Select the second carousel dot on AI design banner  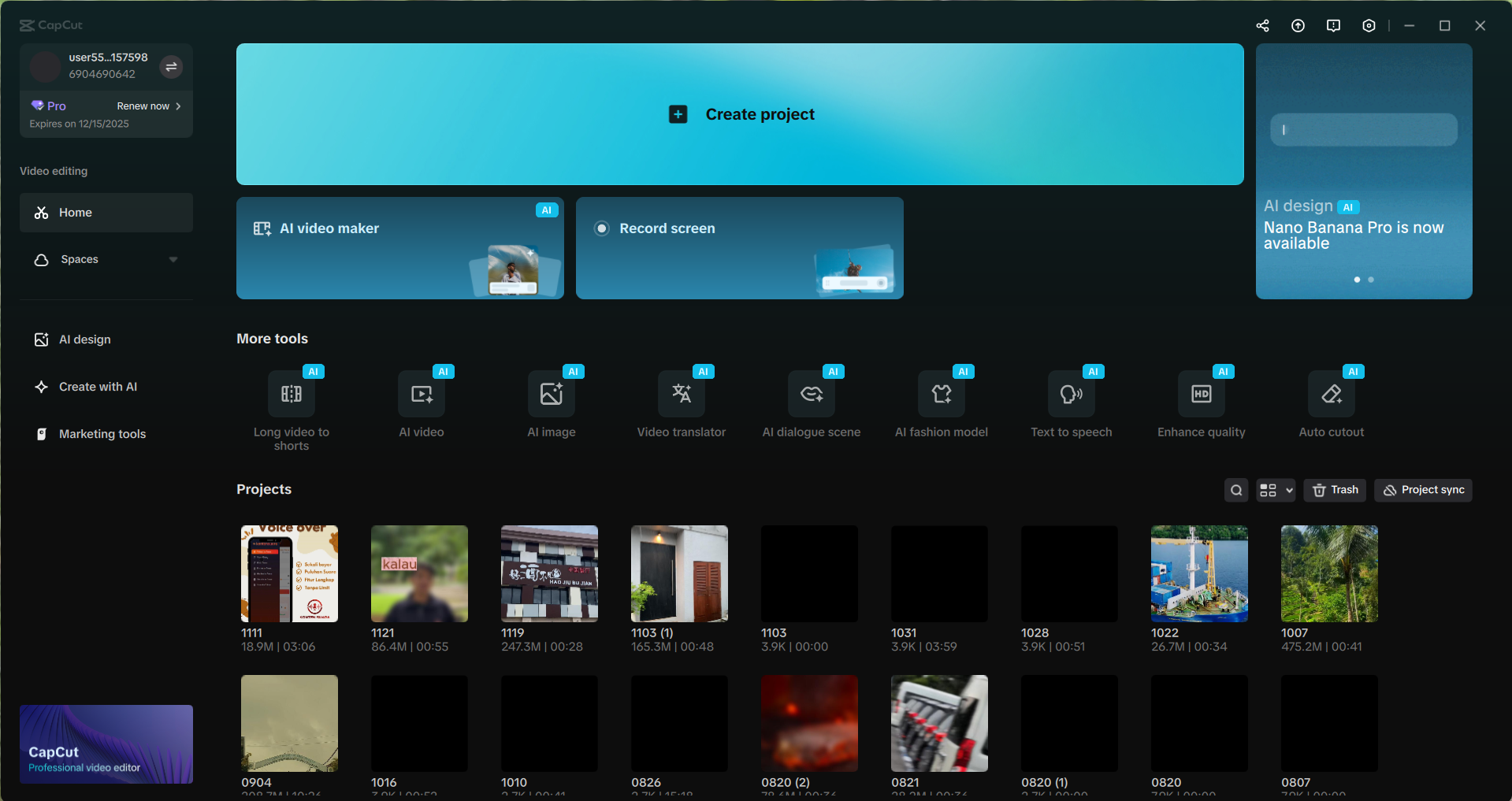(x=1371, y=280)
